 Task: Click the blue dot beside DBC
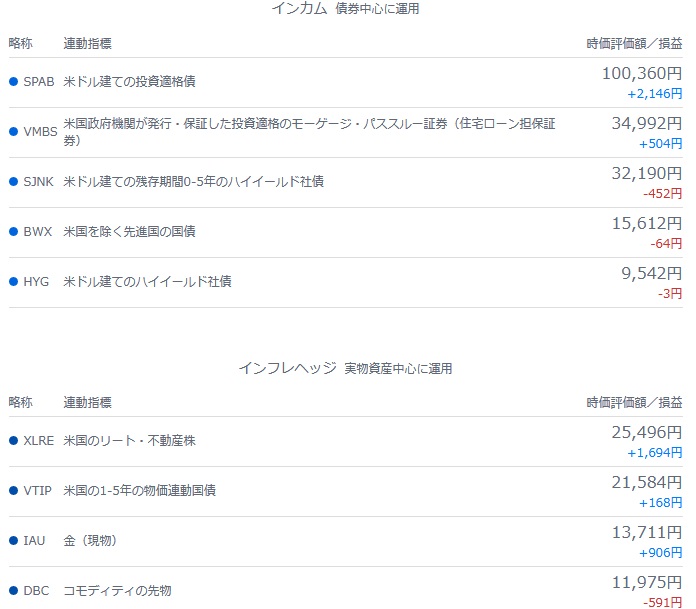[13, 591]
